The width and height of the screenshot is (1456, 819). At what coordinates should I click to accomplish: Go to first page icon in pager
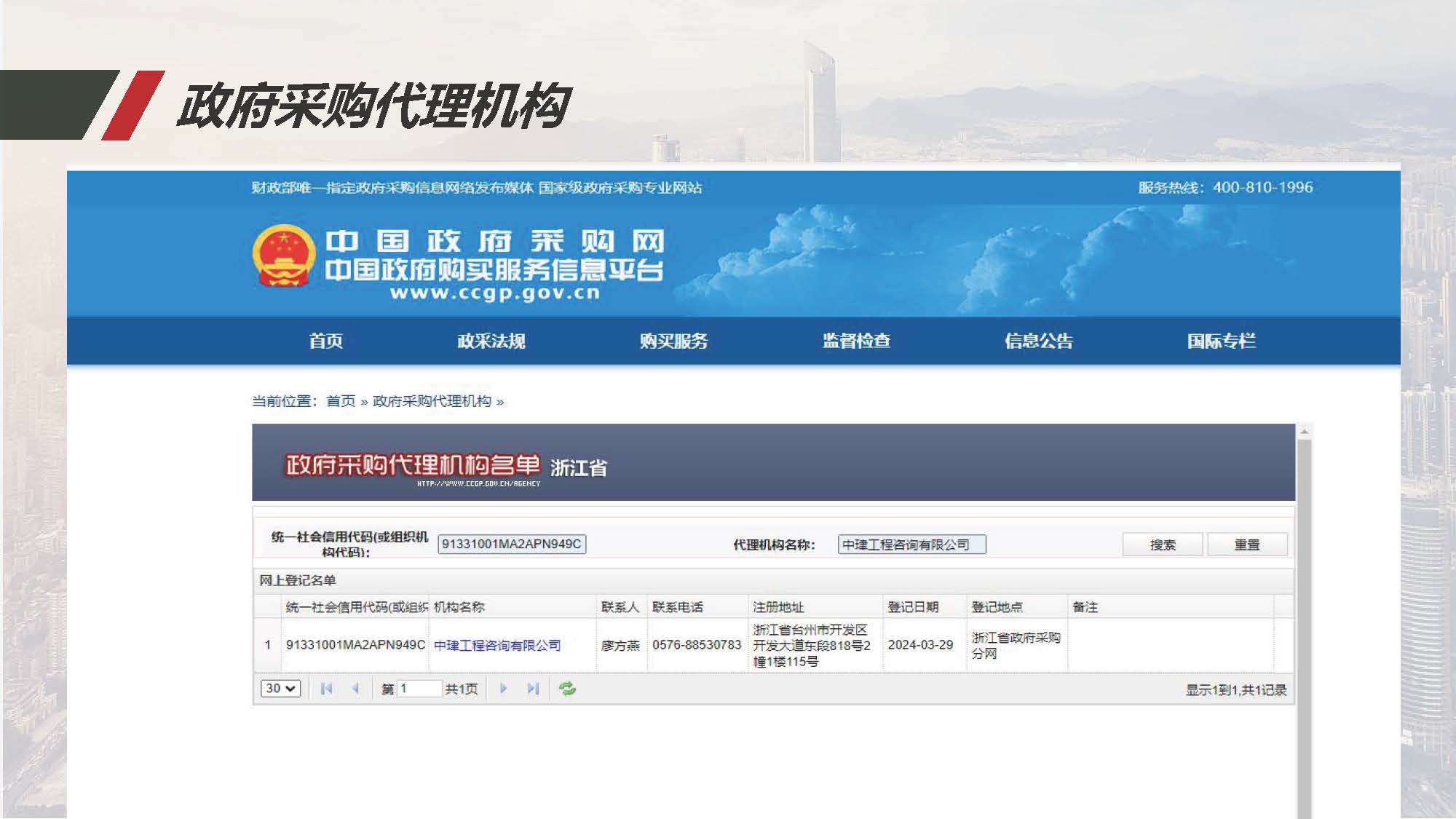326,688
